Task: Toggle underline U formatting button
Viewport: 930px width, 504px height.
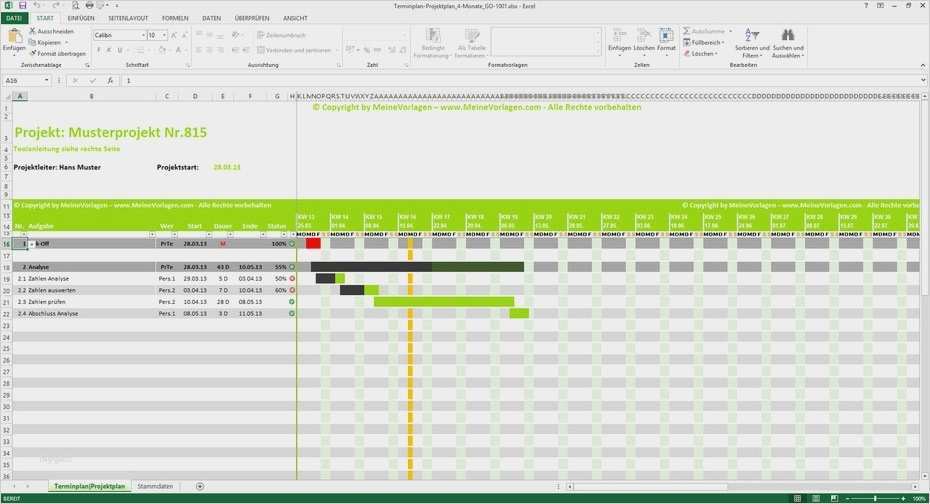Action: click(x=120, y=50)
